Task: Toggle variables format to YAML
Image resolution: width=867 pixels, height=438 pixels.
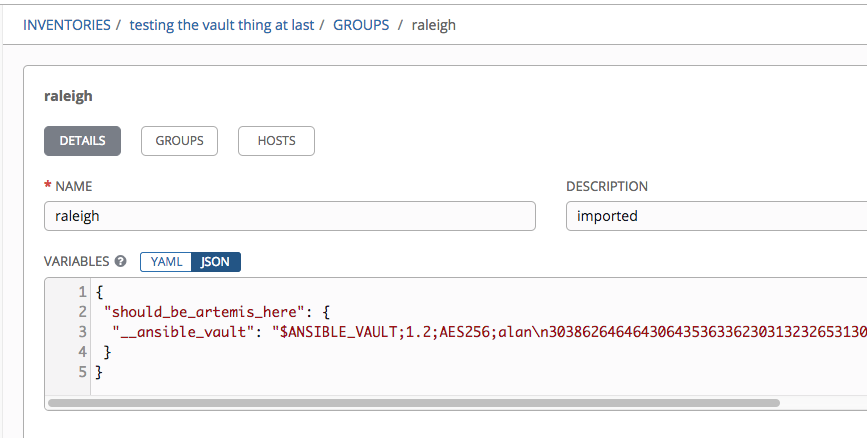Action: (166, 262)
